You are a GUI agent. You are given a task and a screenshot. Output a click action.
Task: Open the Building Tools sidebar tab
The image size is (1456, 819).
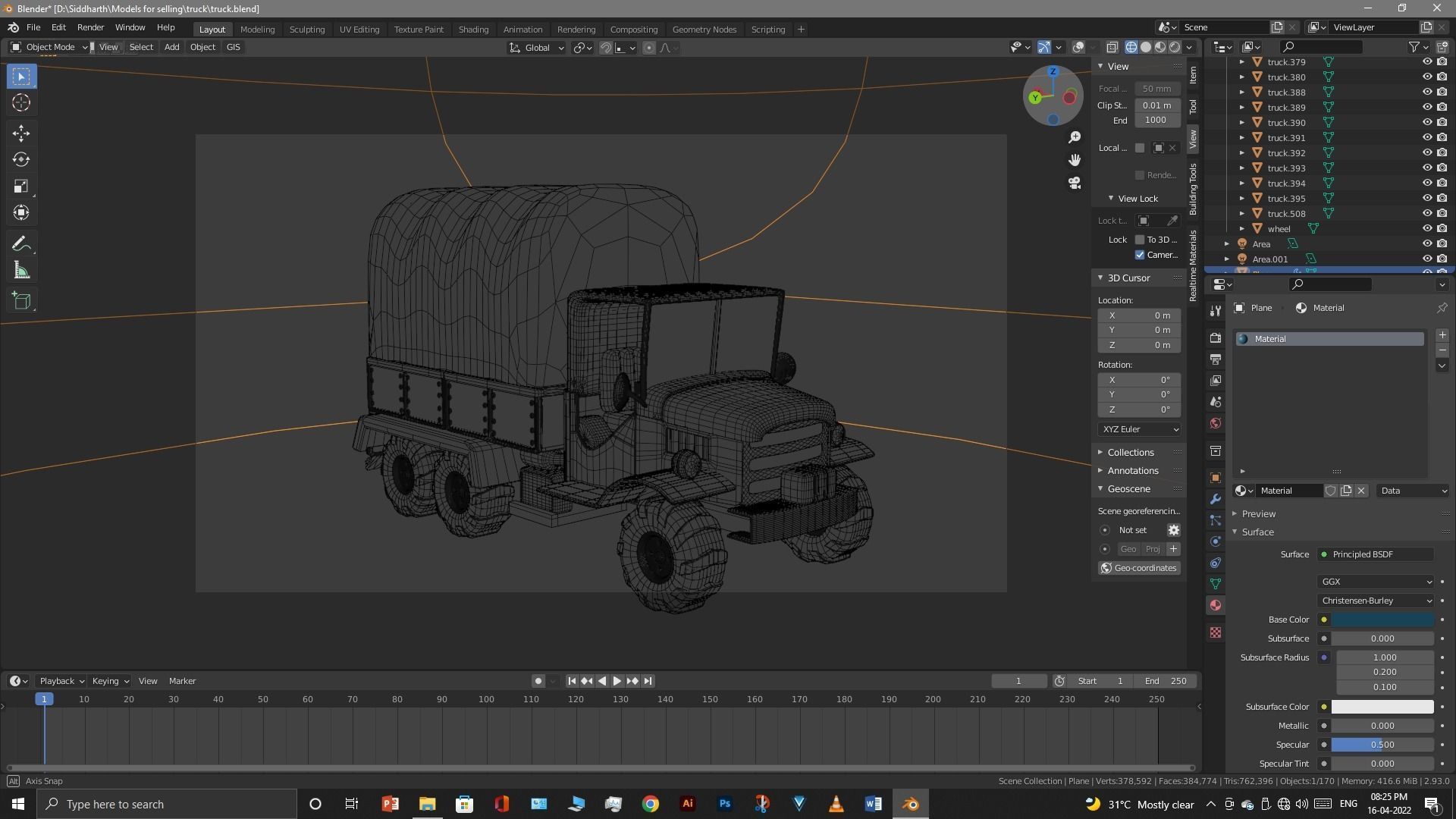1193,189
